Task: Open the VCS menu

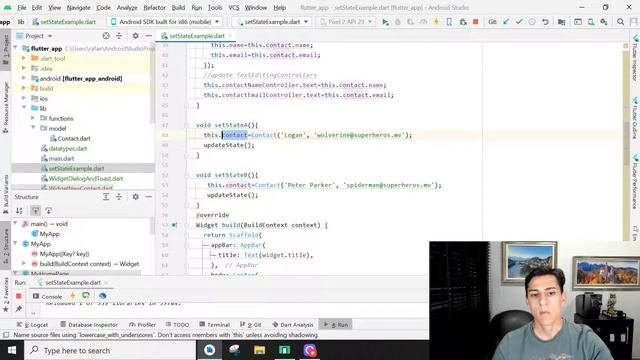Action: tap(233, 7)
